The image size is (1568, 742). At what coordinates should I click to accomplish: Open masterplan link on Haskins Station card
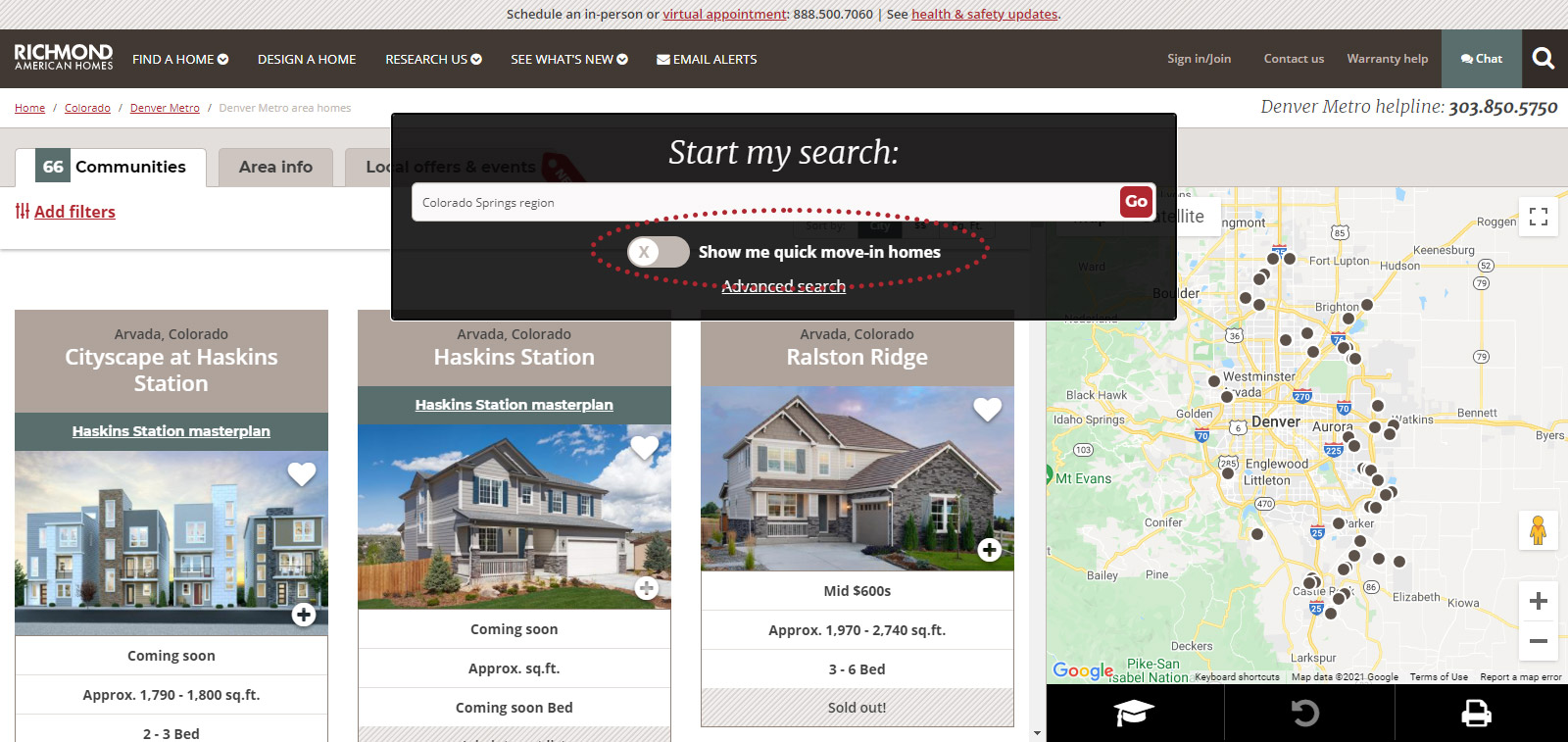(x=514, y=405)
